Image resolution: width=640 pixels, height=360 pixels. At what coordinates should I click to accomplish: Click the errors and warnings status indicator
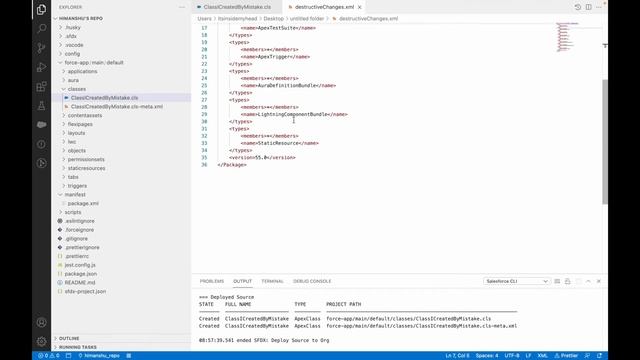point(49,356)
